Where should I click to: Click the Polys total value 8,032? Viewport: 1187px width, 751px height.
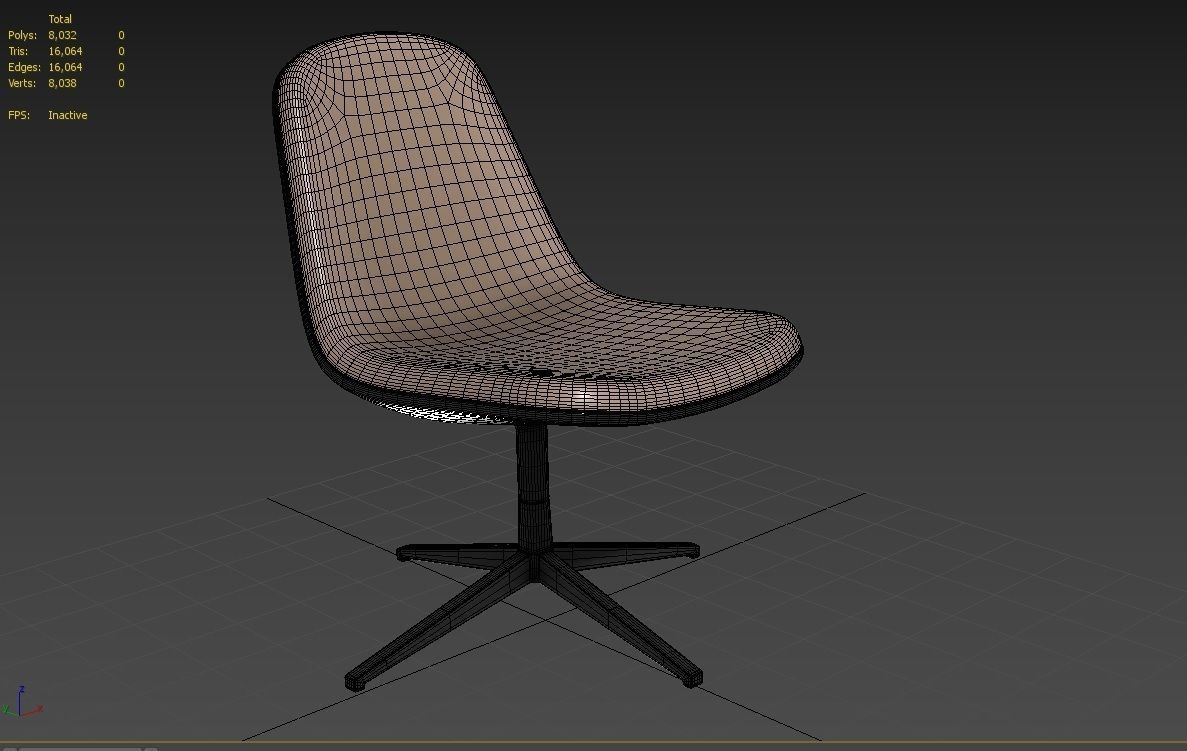pyautogui.click(x=62, y=35)
